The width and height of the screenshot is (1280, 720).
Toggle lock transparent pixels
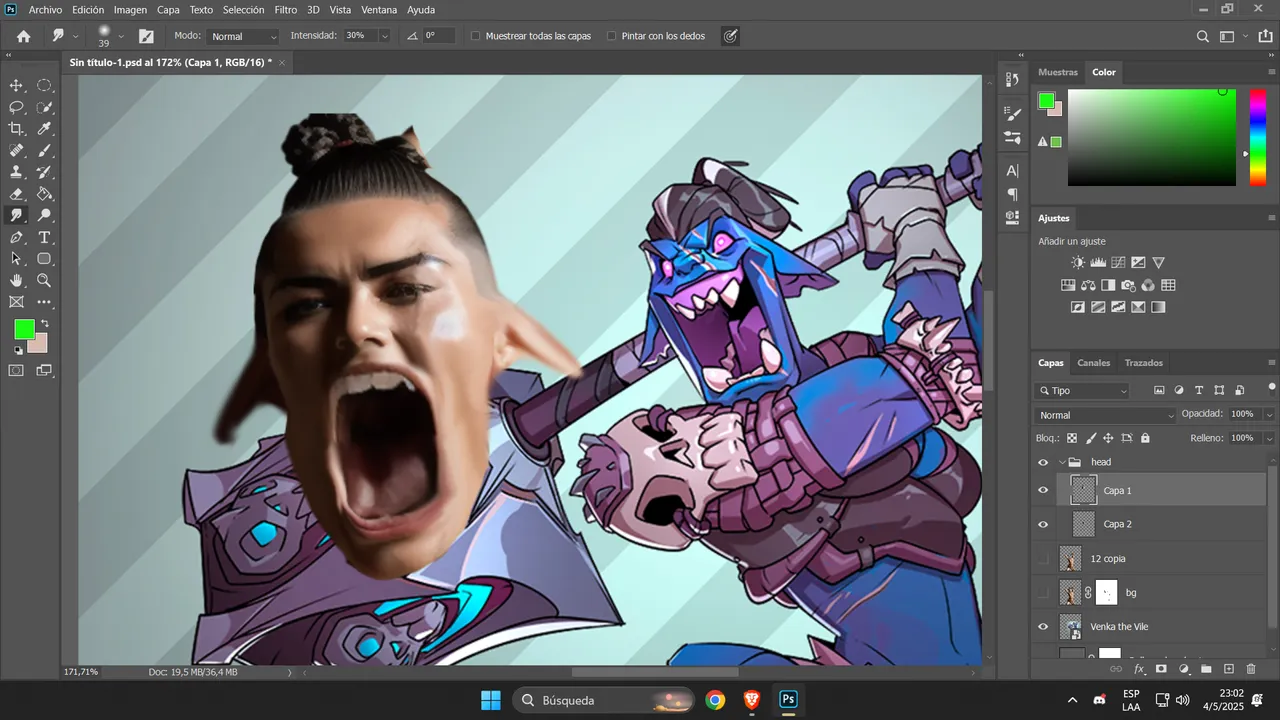[x=1072, y=438]
